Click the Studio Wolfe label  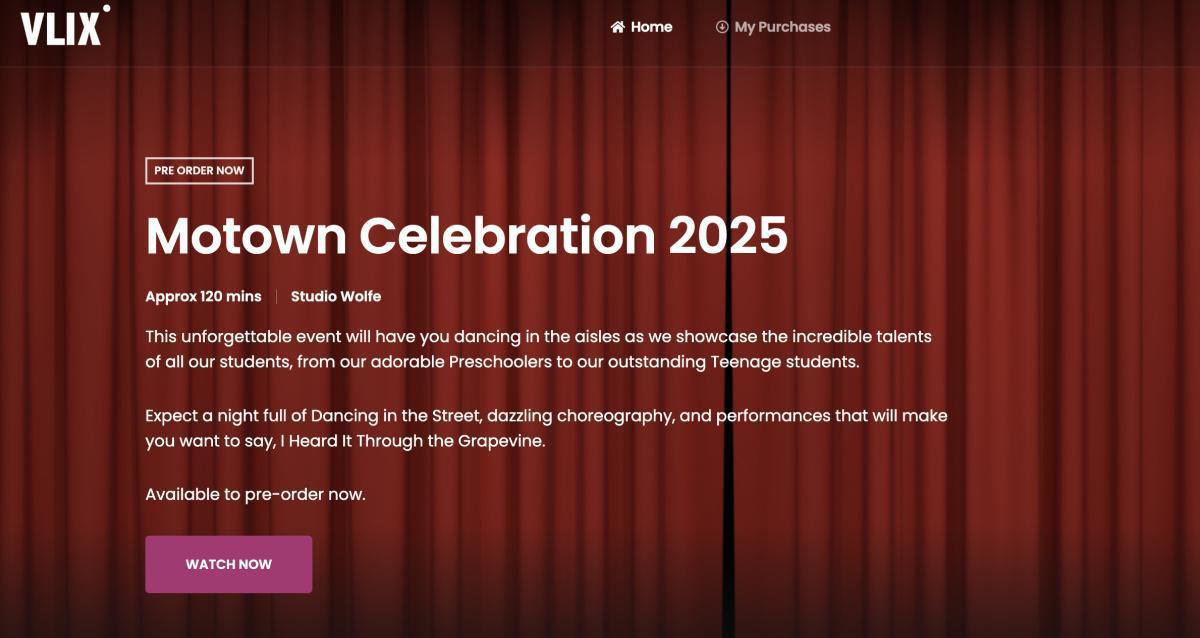click(x=335, y=296)
